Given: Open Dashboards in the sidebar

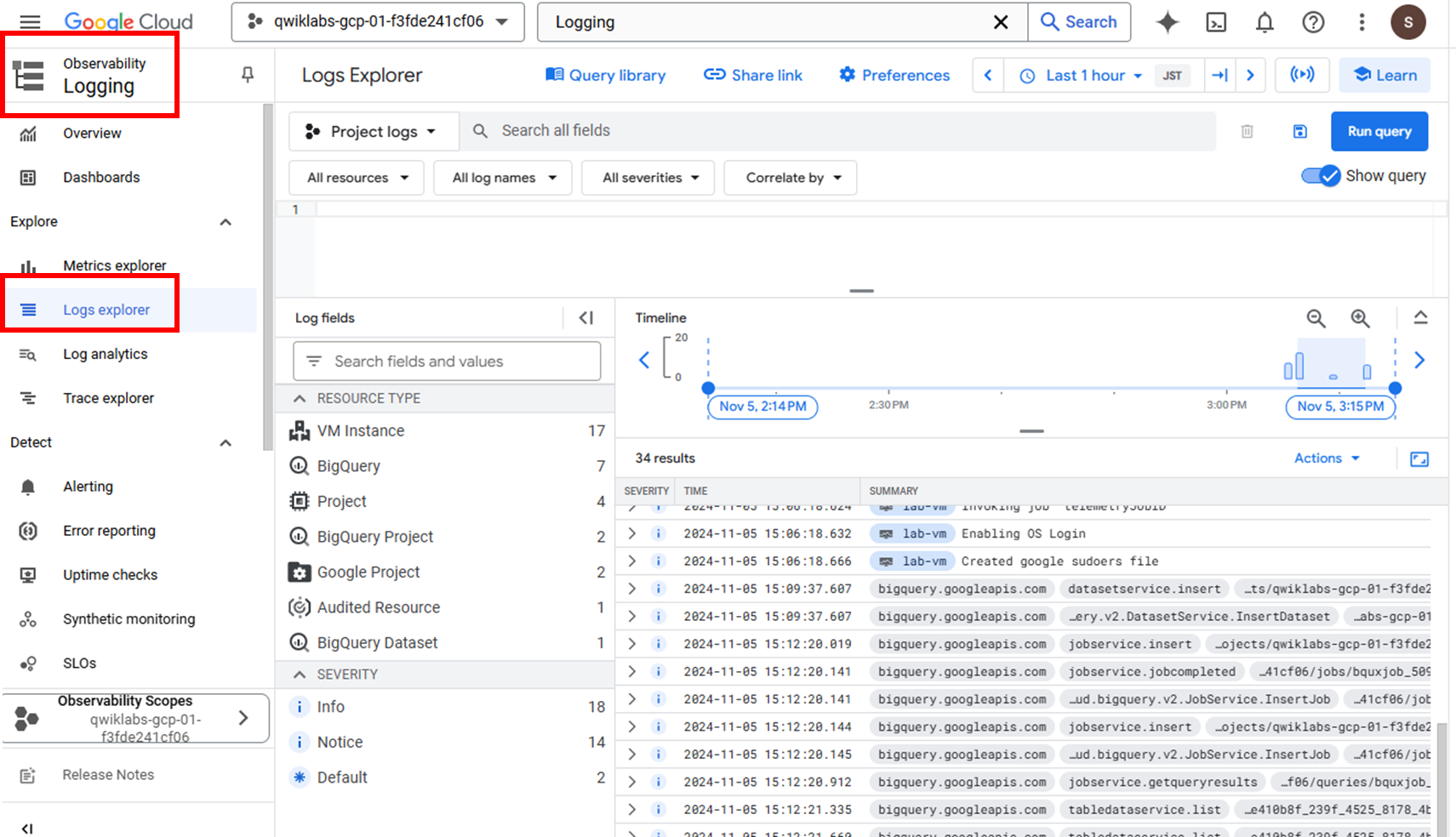Looking at the screenshot, I should [x=101, y=177].
